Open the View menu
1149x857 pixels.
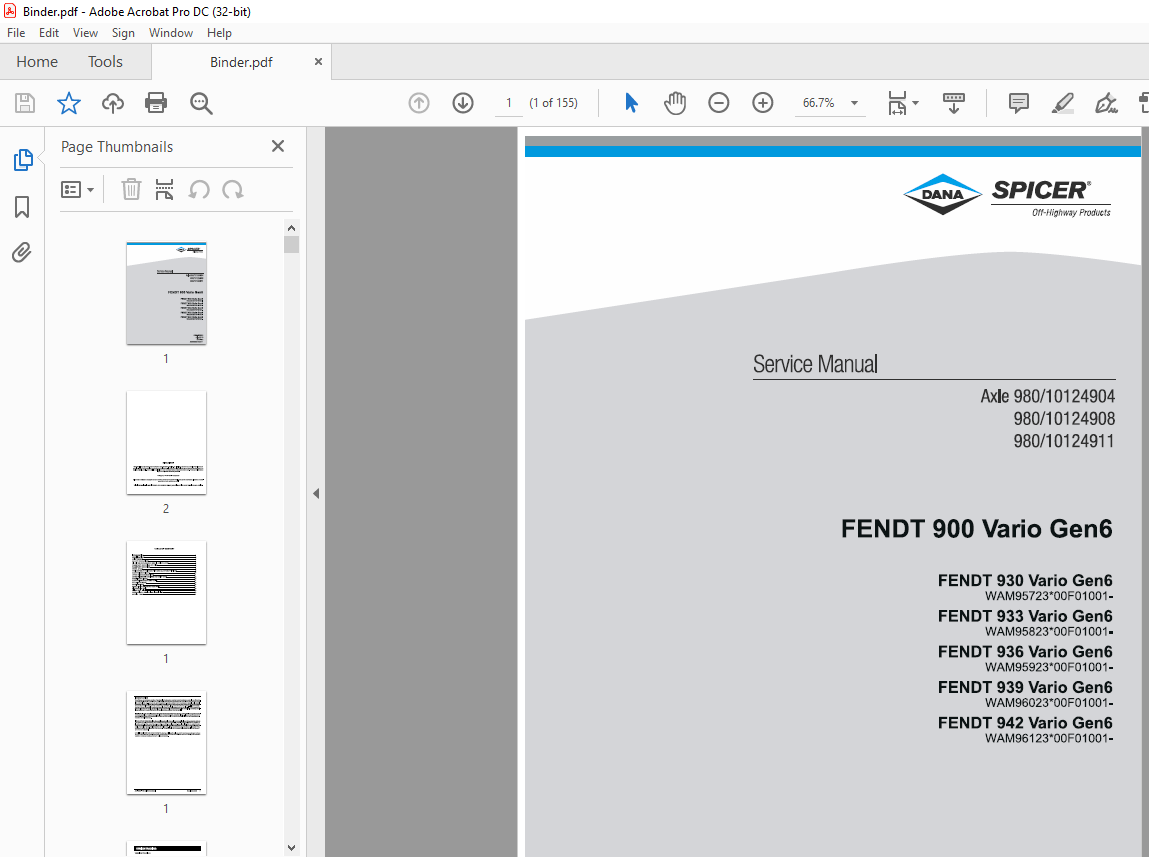point(85,33)
